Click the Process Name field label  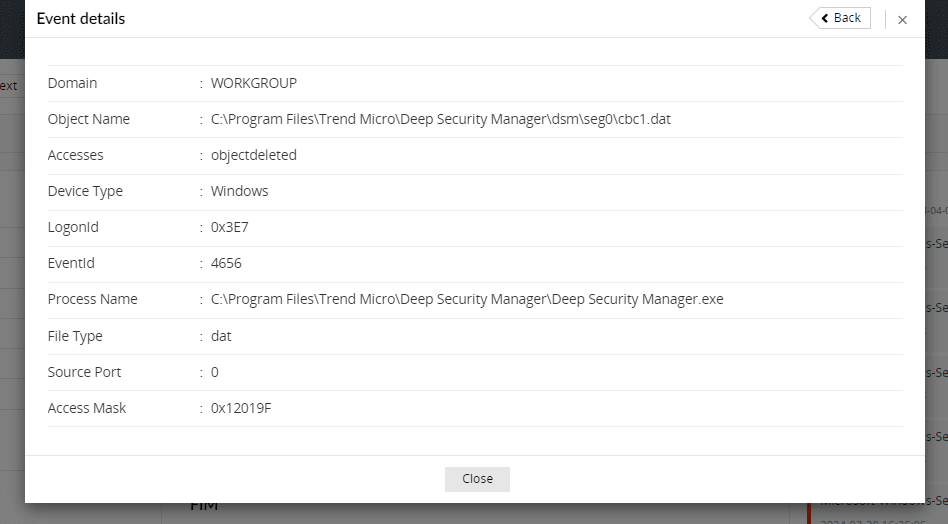93,299
